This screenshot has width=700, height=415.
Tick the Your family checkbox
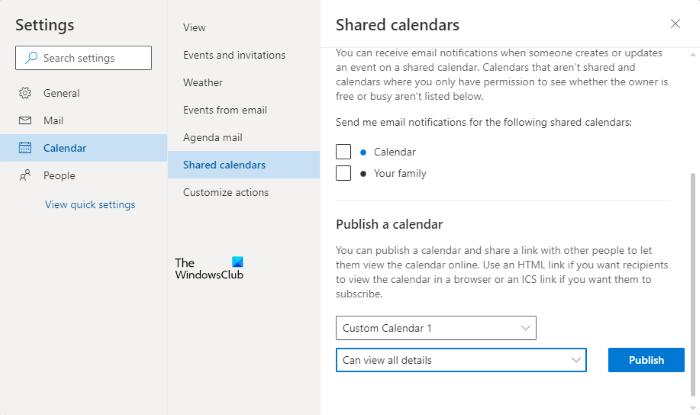tap(344, 173)
